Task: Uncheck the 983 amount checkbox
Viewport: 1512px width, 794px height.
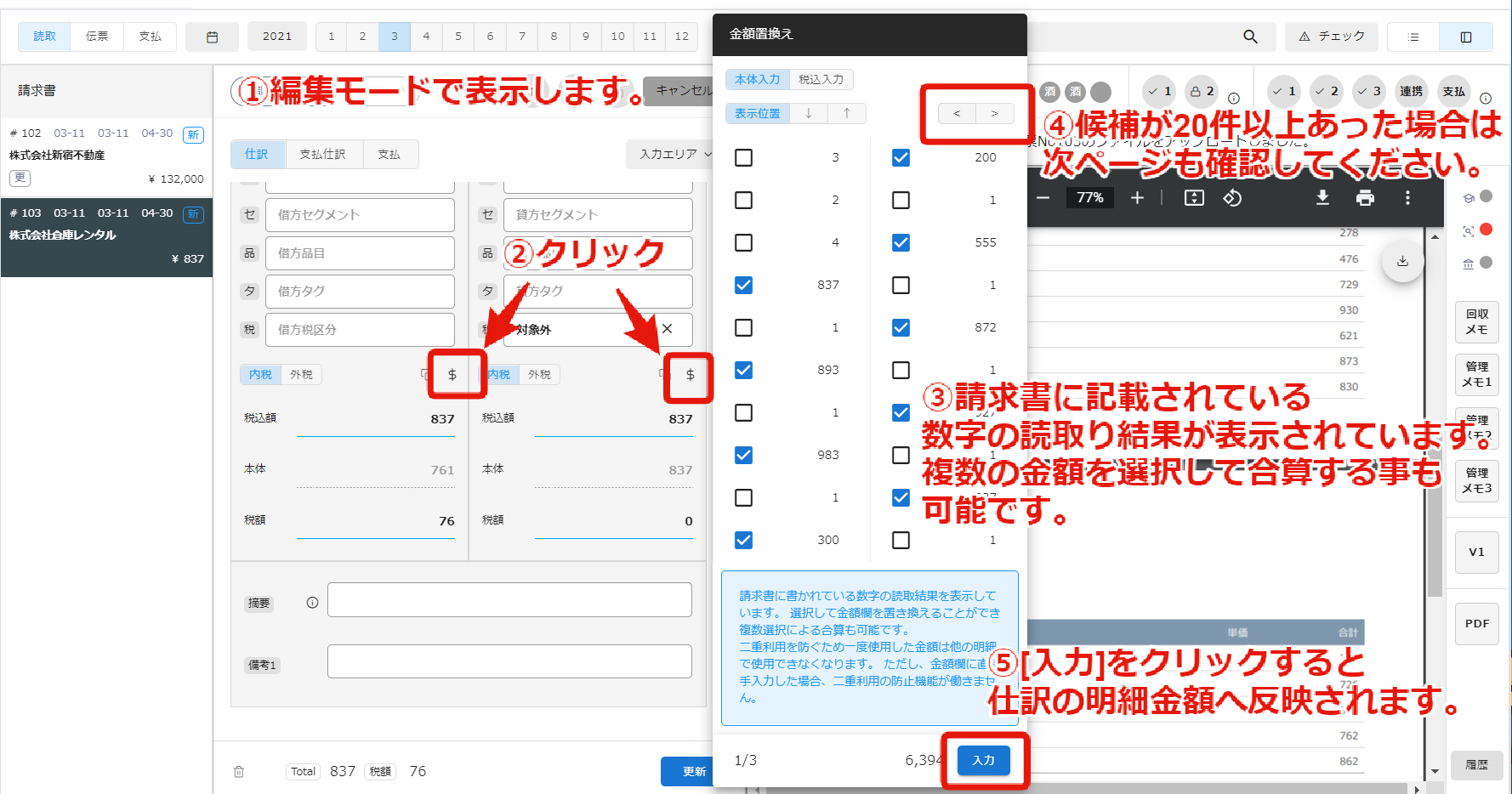Action: pyautogui.click(x=743, y=455)
